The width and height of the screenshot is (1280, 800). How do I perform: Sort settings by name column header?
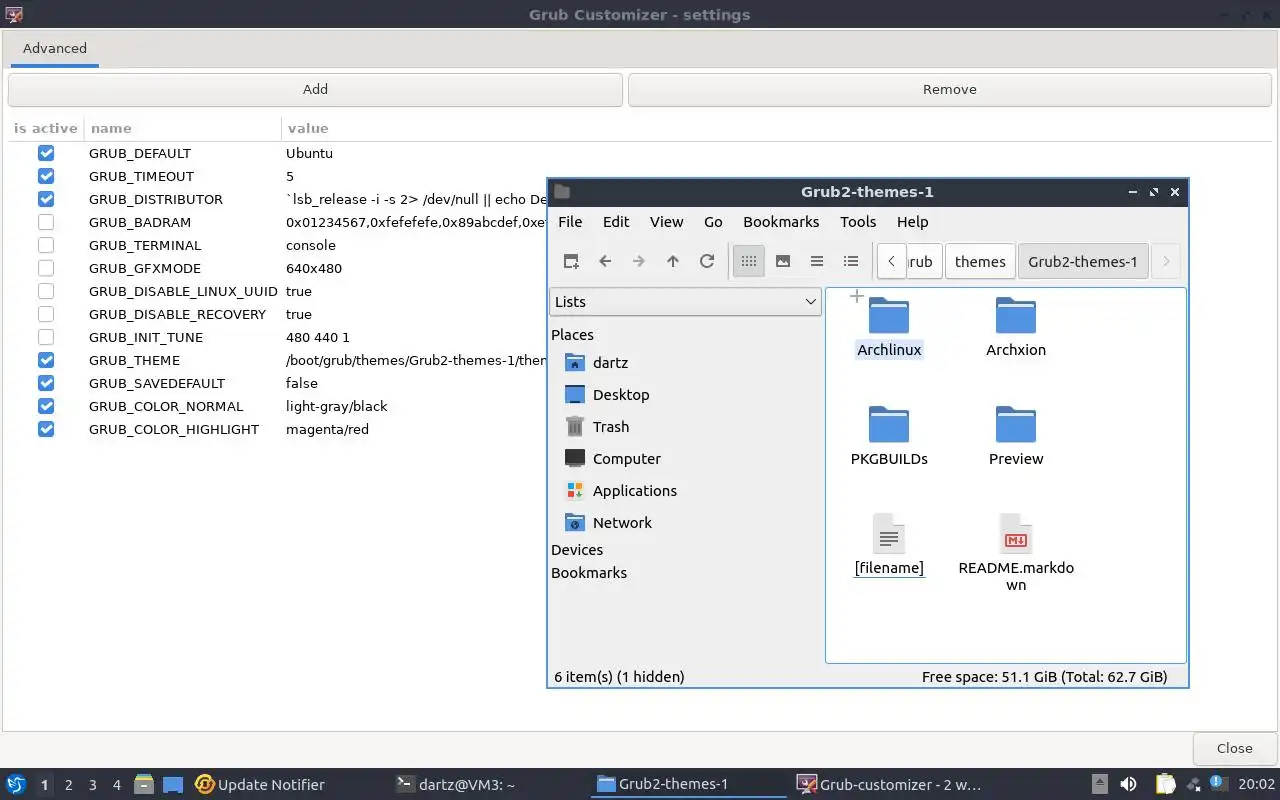point(110,128)
